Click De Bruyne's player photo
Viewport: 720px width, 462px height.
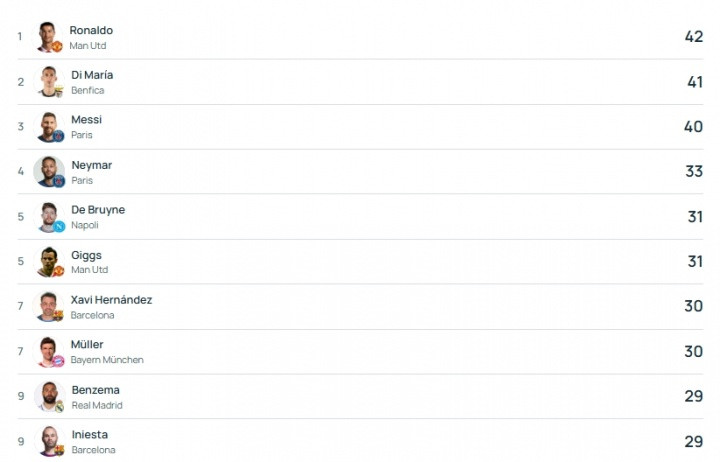coord(49,217)
